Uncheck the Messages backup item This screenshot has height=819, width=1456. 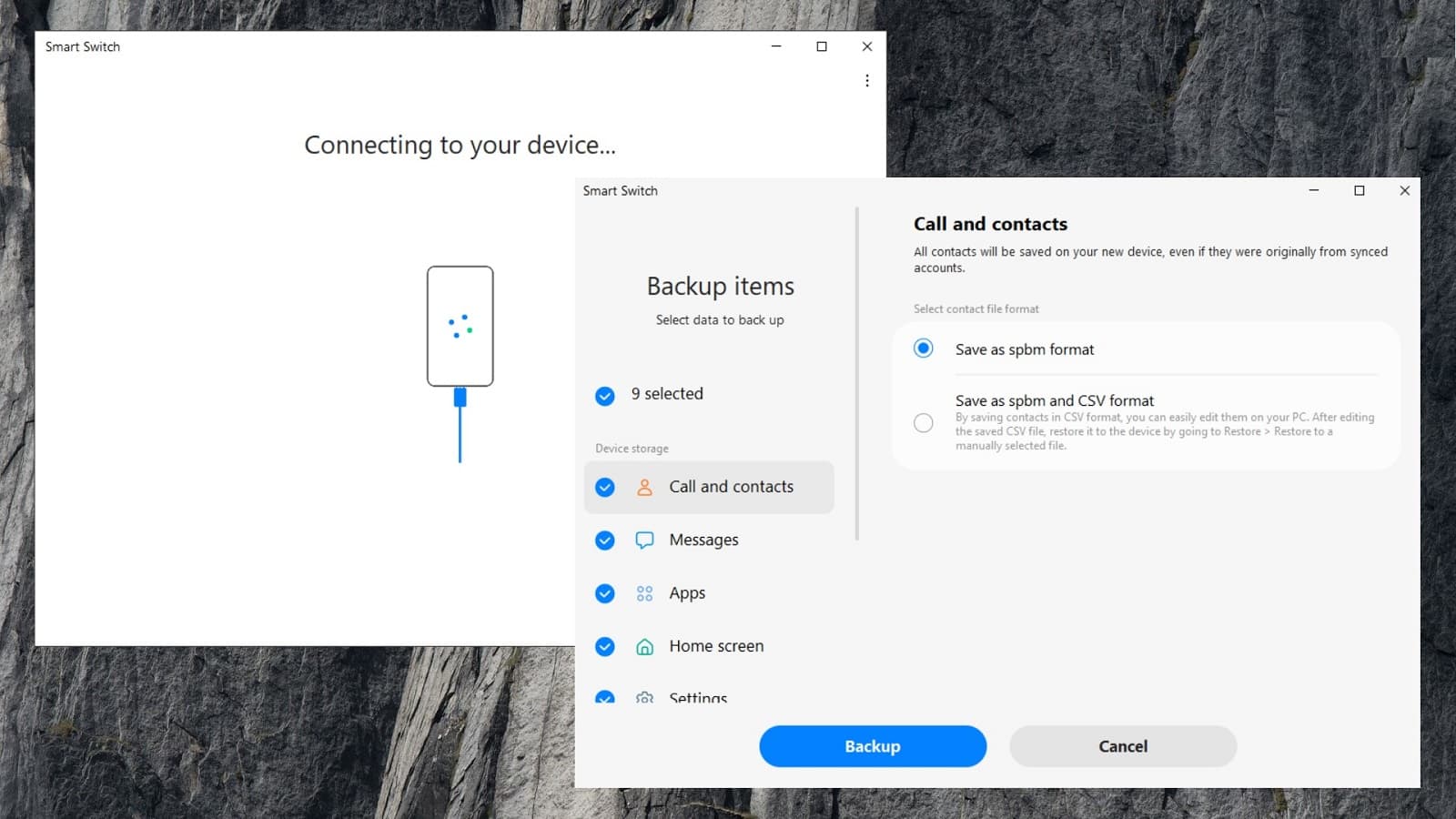tap(604, 540)
